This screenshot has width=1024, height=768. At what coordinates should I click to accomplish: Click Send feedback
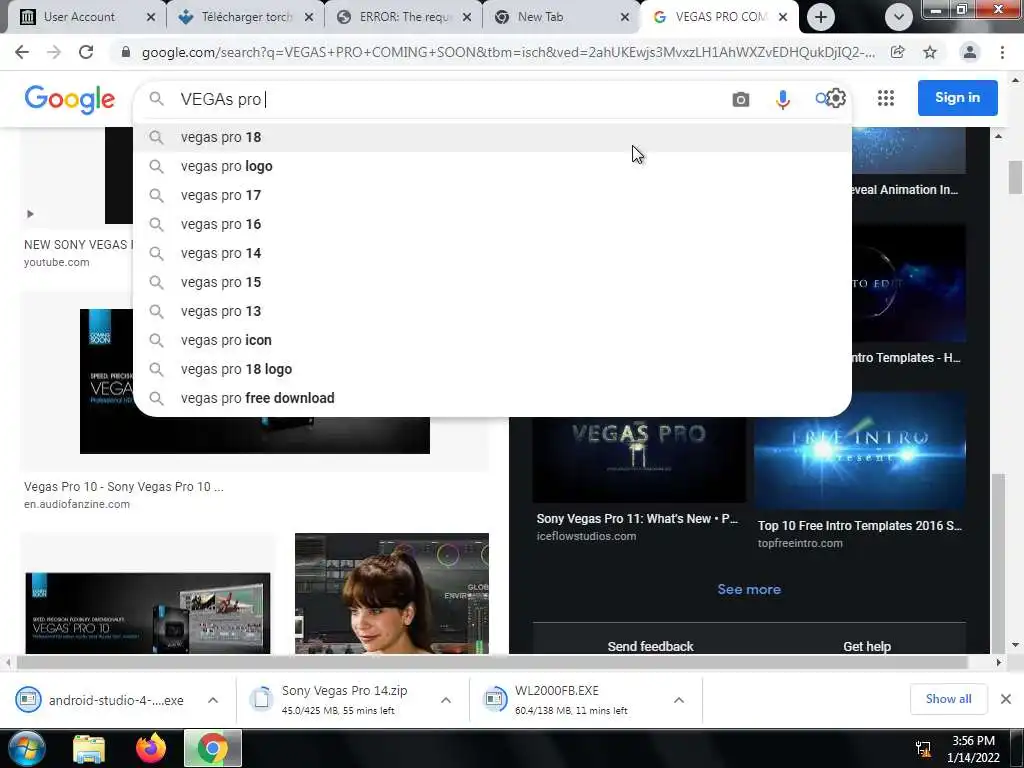click(650, 646)
